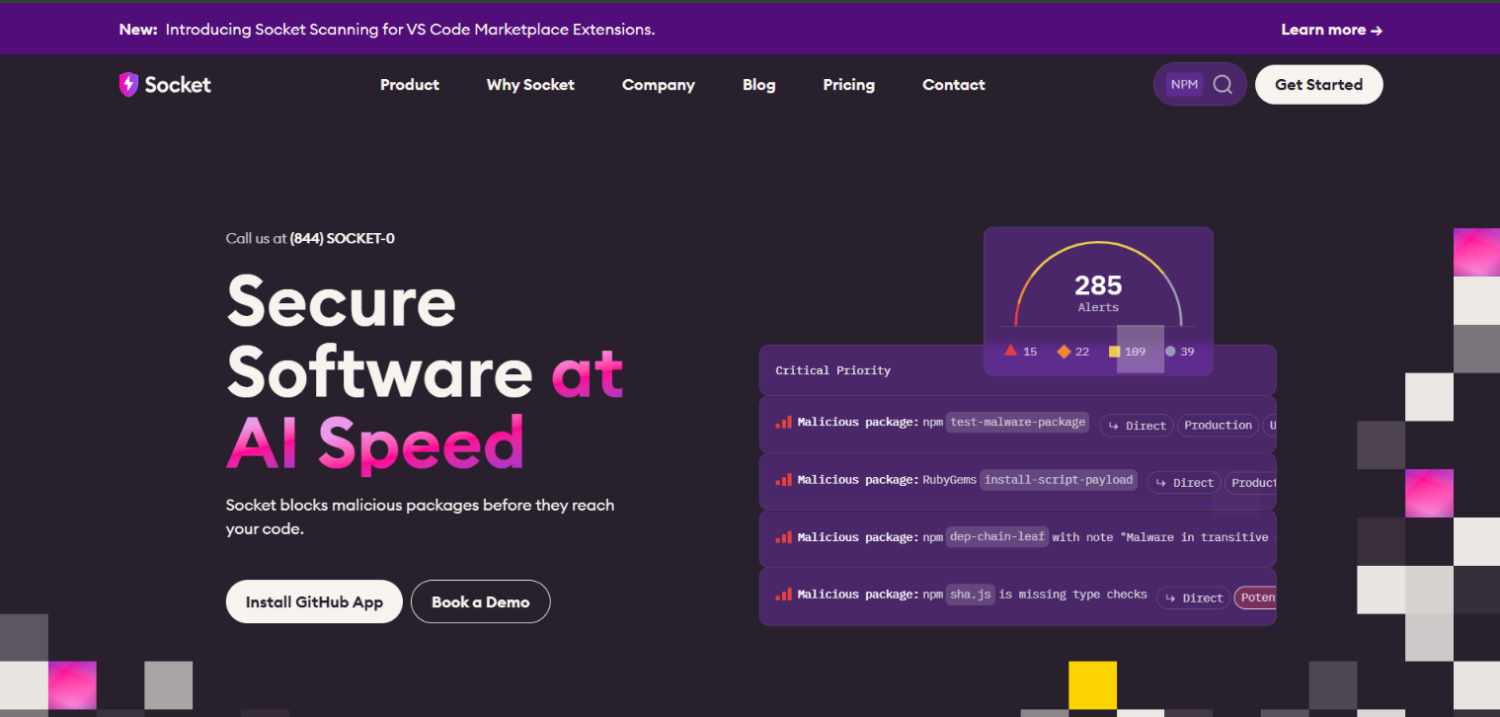Click the orange diamond high alerts icon
This screenshot has width=1500, height=717.
tap(1064, 351)
